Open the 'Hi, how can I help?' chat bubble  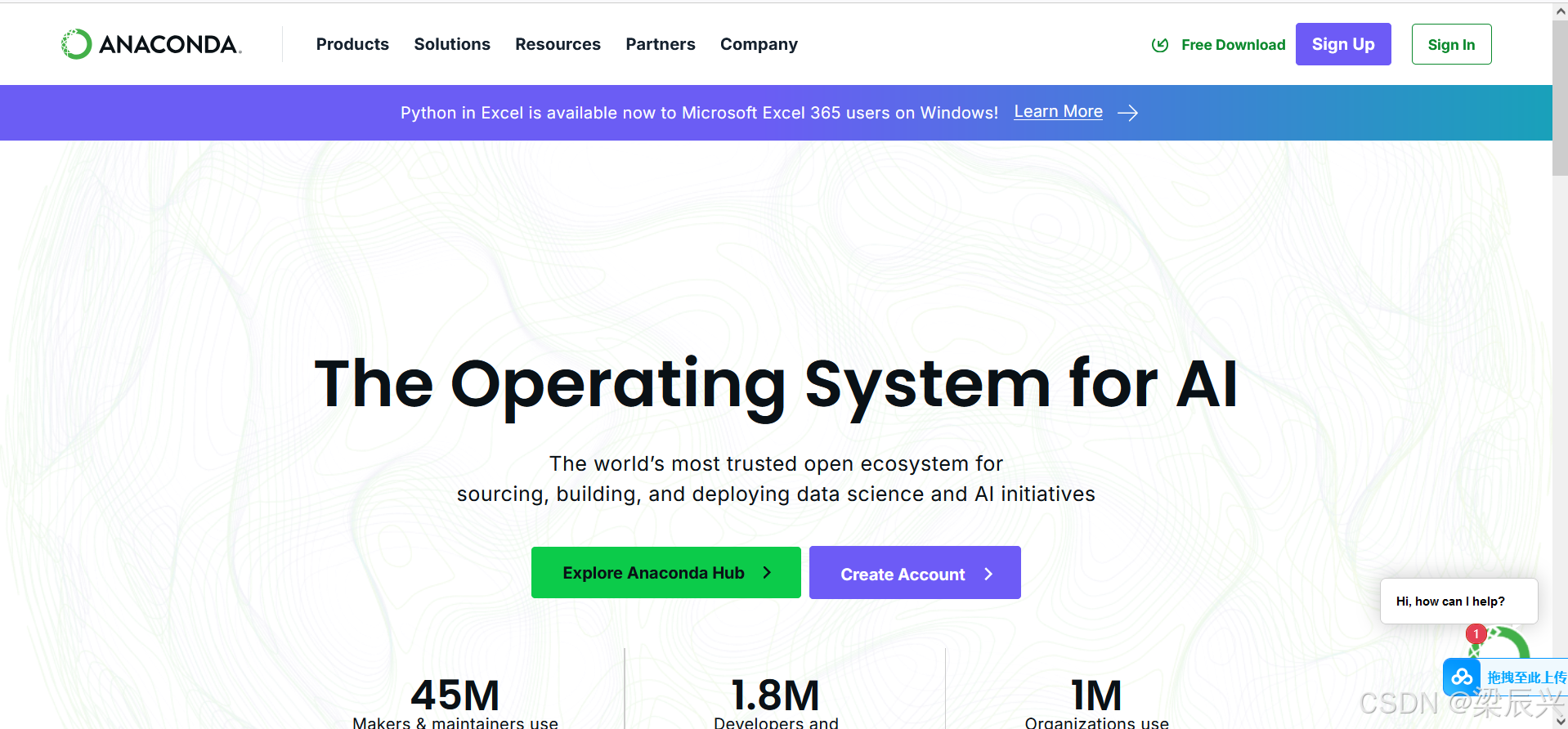coord(1458,602)
